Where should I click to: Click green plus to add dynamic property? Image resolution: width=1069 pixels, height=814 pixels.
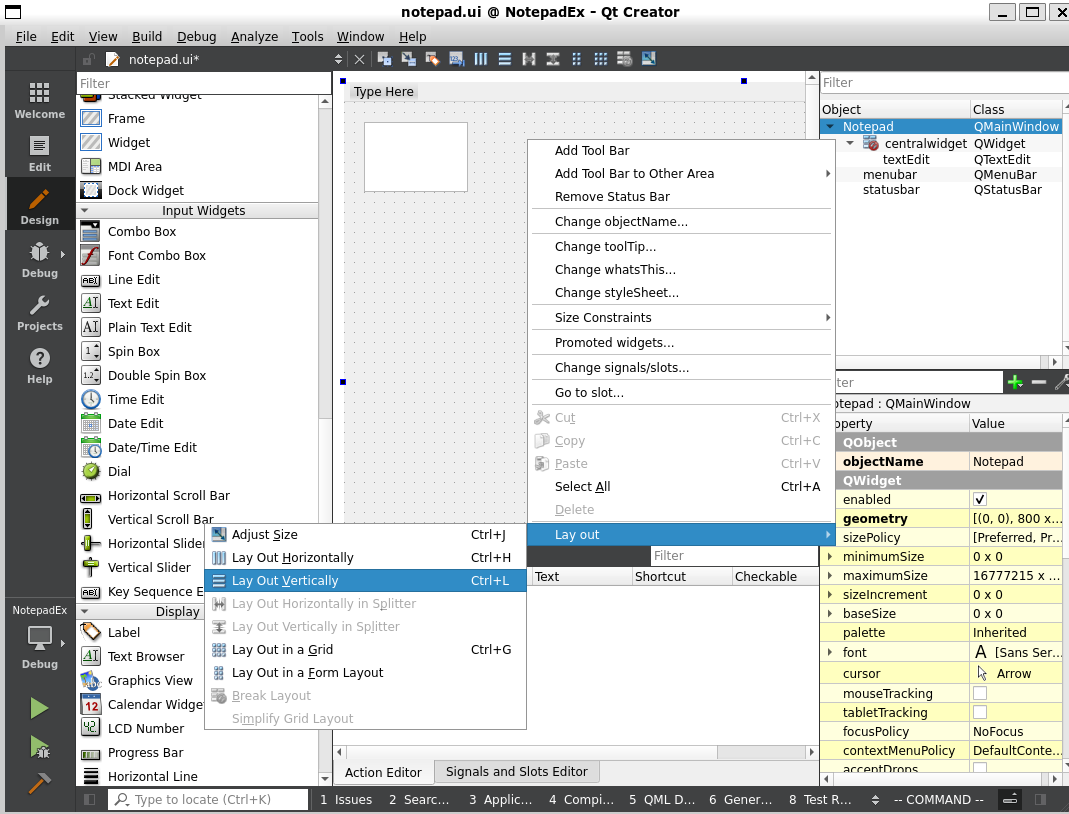point(1015,382)
